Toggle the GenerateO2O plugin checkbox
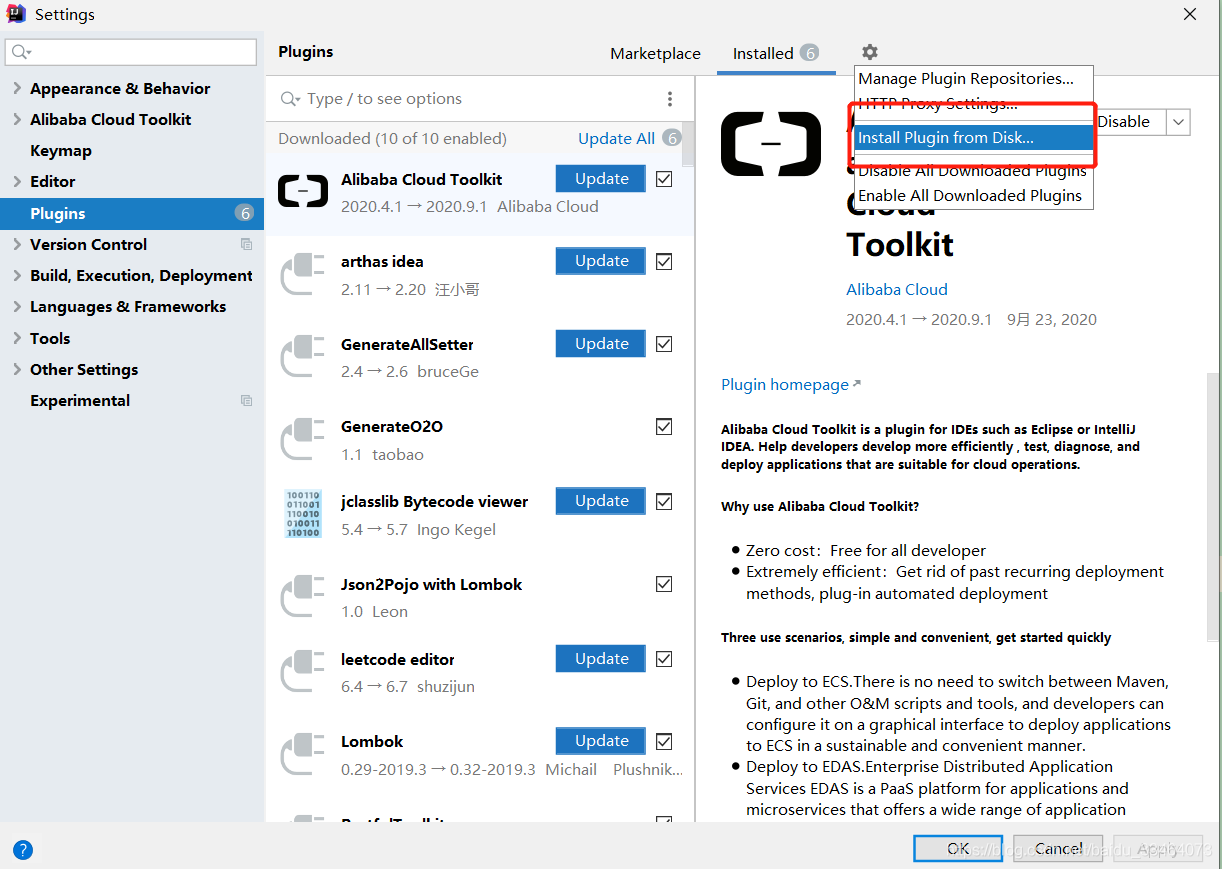The height and width of the screenshot is (869, 1222). click(x=664, y=426)
